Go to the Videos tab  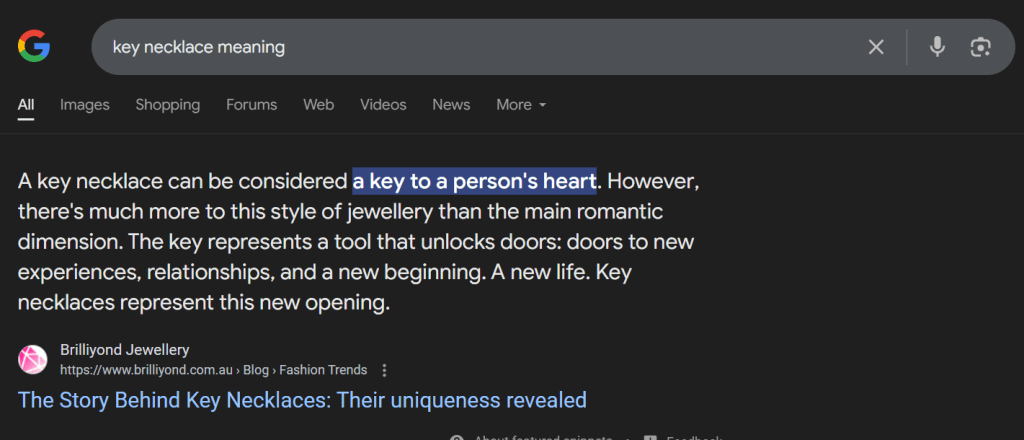pos(383,105)
